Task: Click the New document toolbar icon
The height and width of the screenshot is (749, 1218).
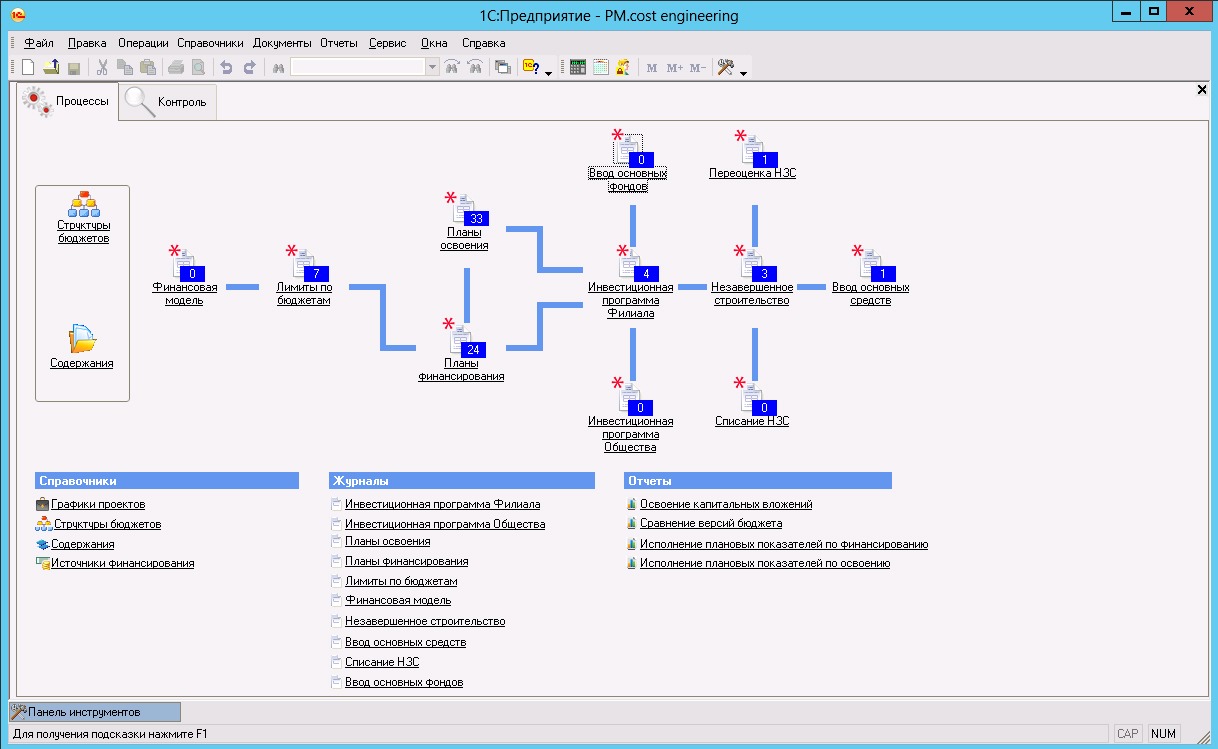Action: (28, 67)
